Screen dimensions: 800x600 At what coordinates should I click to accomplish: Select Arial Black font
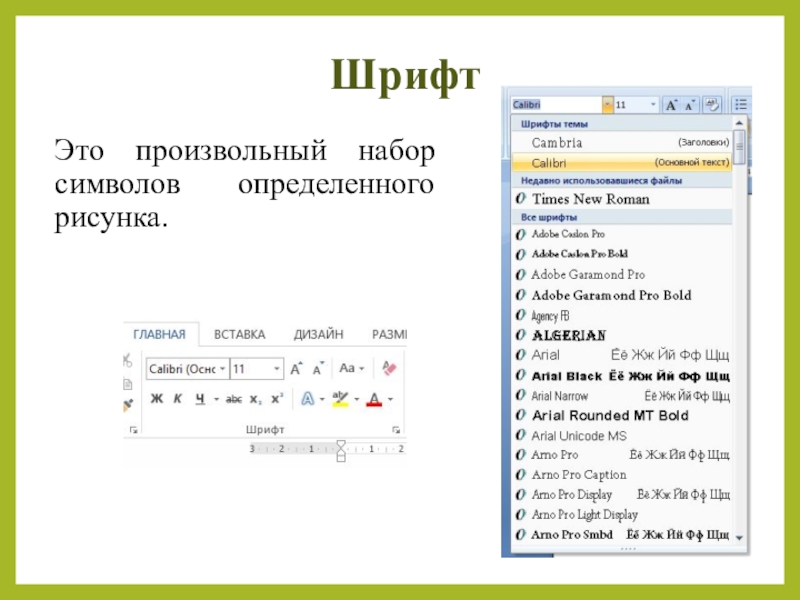(622, 376)
